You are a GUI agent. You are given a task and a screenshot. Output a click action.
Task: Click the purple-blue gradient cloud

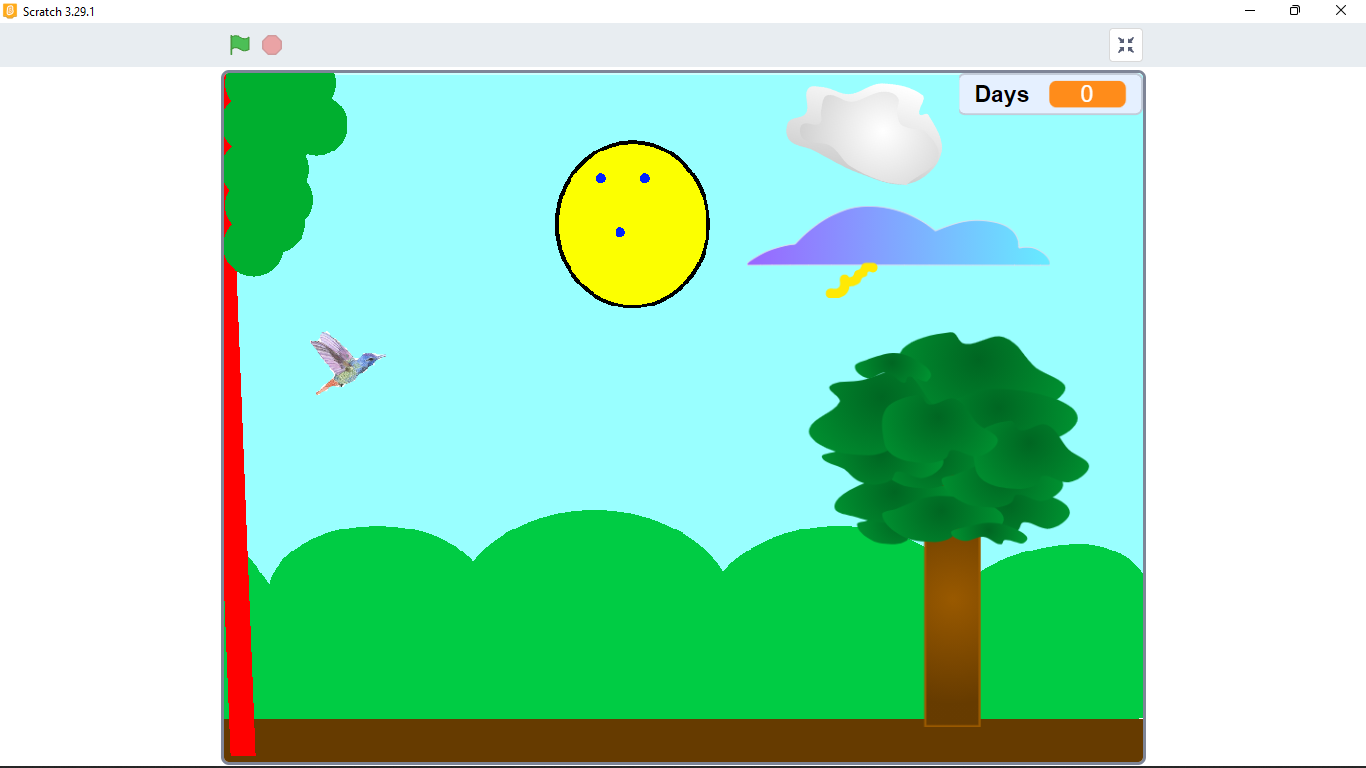pos(898,237)
